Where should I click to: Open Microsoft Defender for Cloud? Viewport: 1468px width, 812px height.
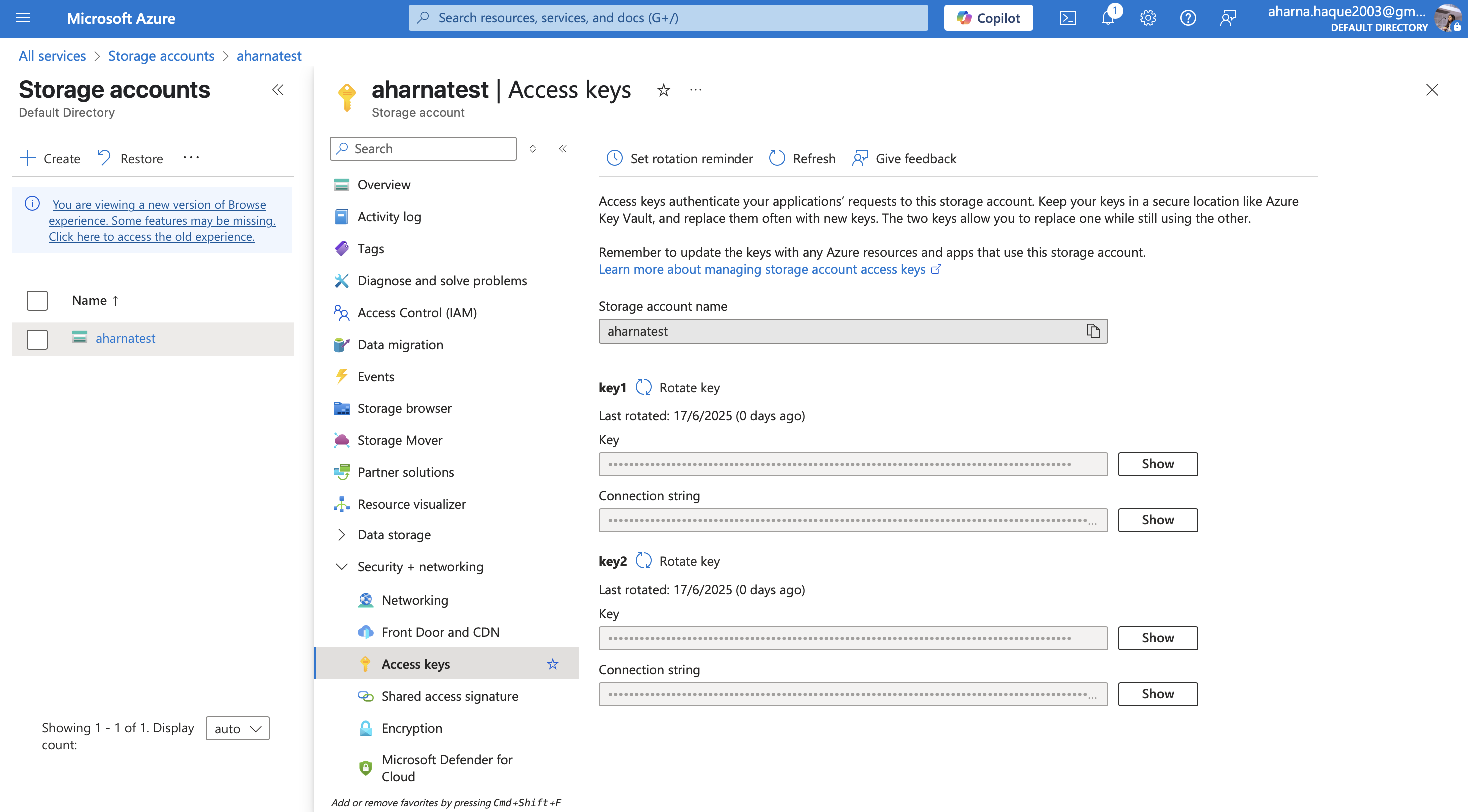click(x=447, y=767)
